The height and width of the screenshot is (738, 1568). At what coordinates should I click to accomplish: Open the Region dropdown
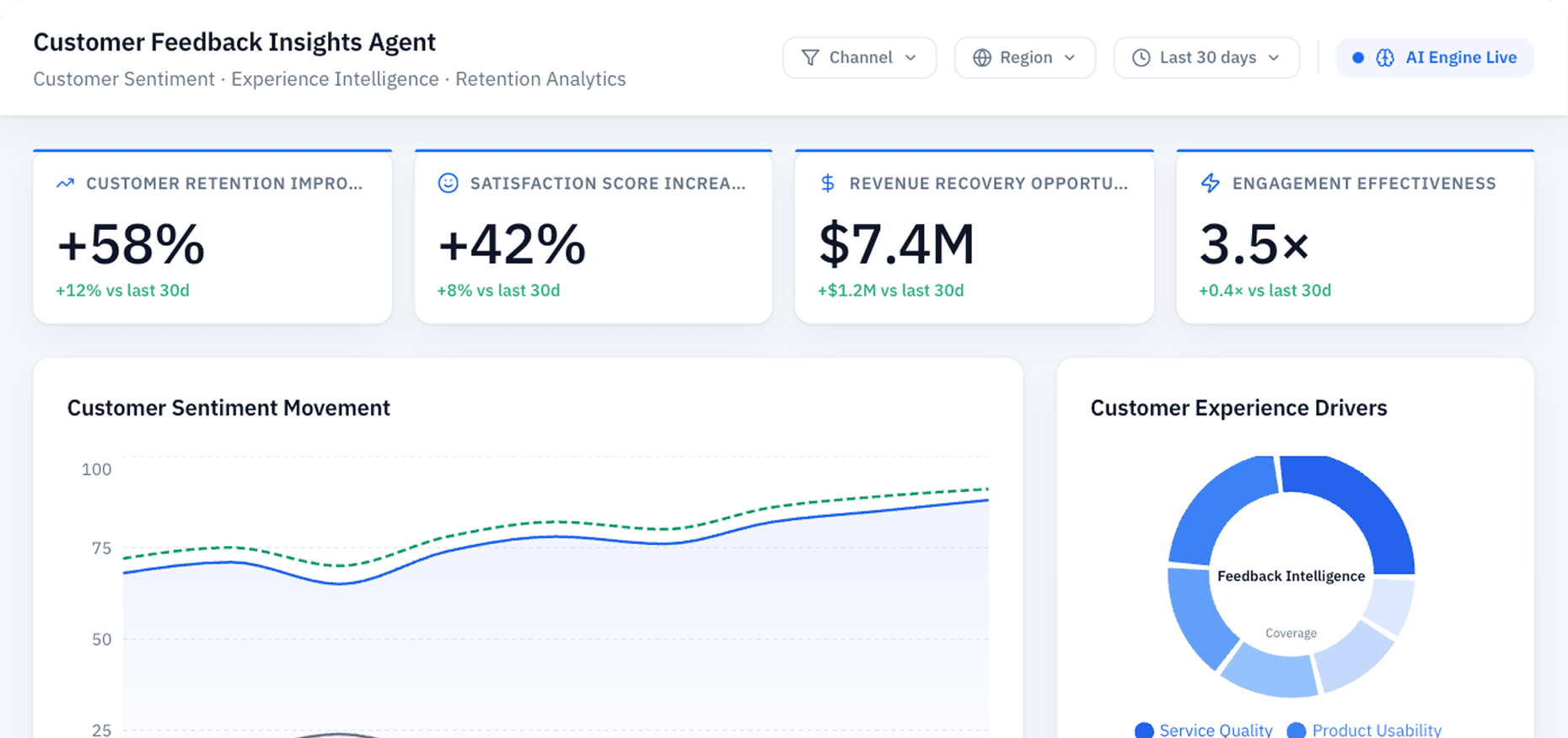click(1024, 57)
